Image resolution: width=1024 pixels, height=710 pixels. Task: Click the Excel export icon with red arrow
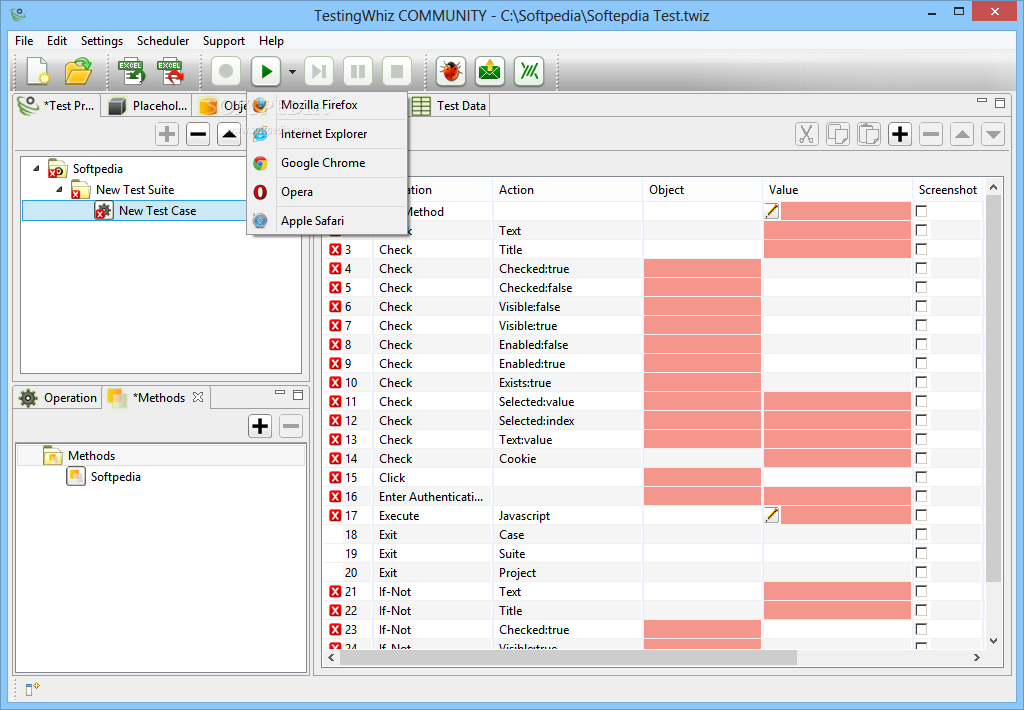170,71
